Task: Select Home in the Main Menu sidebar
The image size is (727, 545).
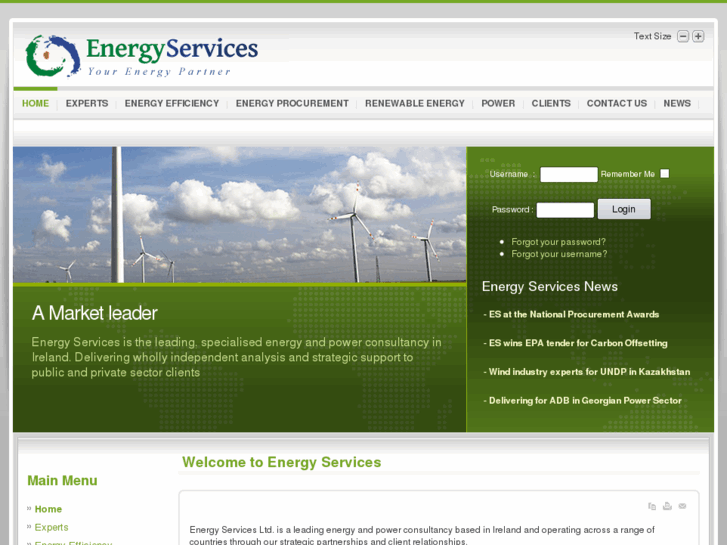Action: click(48, 509)
